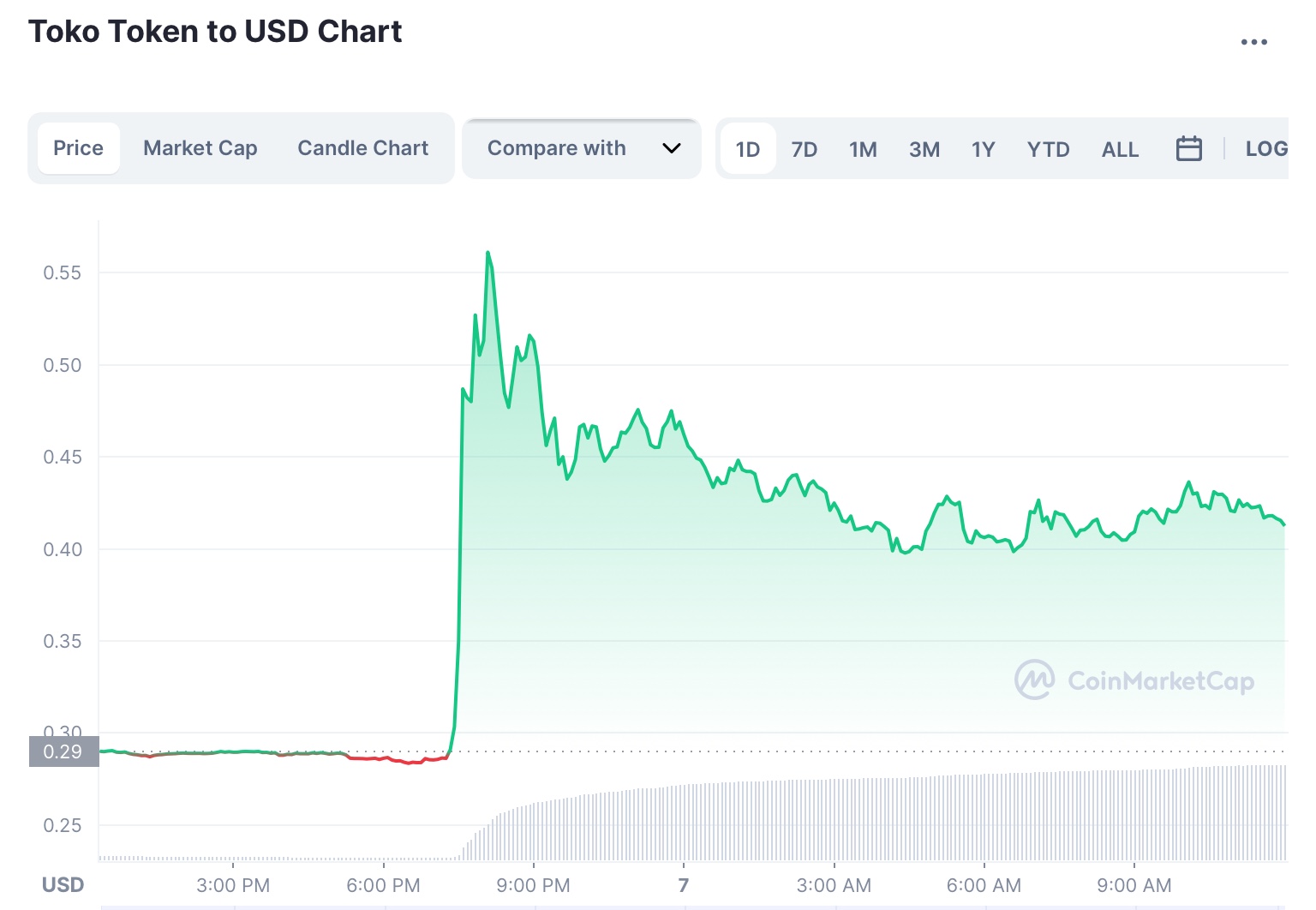1316x910 pixels.
Task: Show full history with ALL
Action: click(x=1120, y=149)
